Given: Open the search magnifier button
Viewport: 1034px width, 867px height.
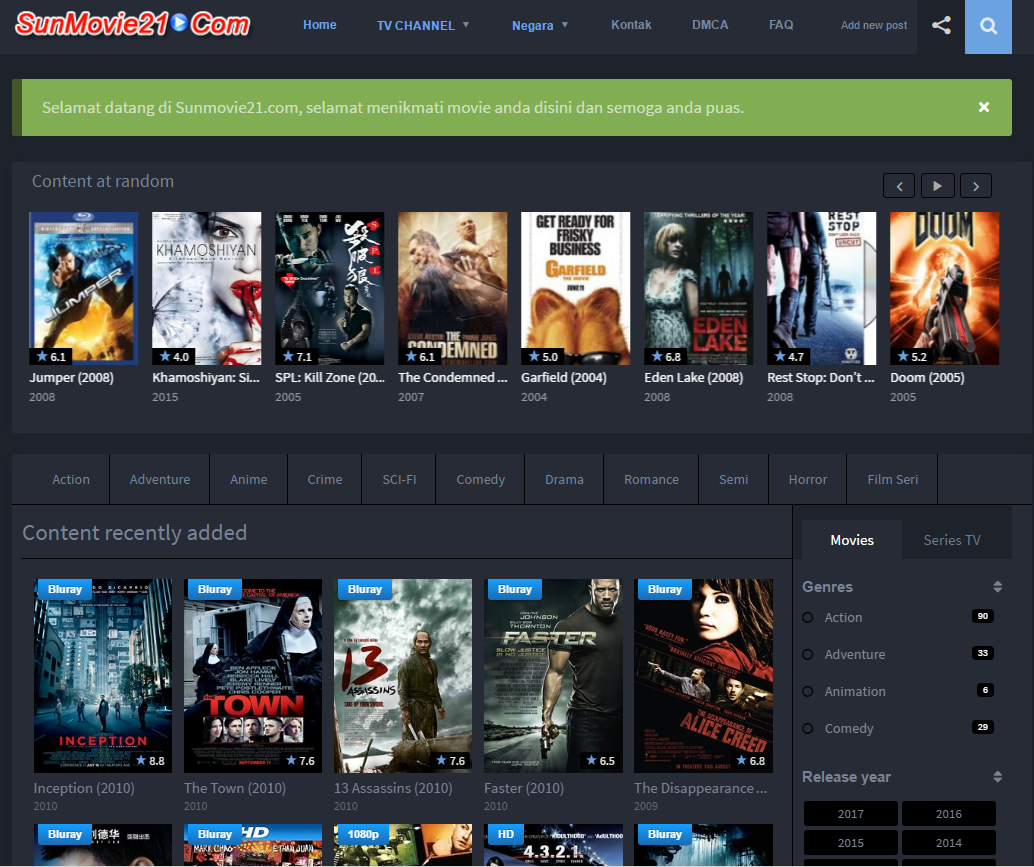Looking at the screenshot, I should pos(988,26).
